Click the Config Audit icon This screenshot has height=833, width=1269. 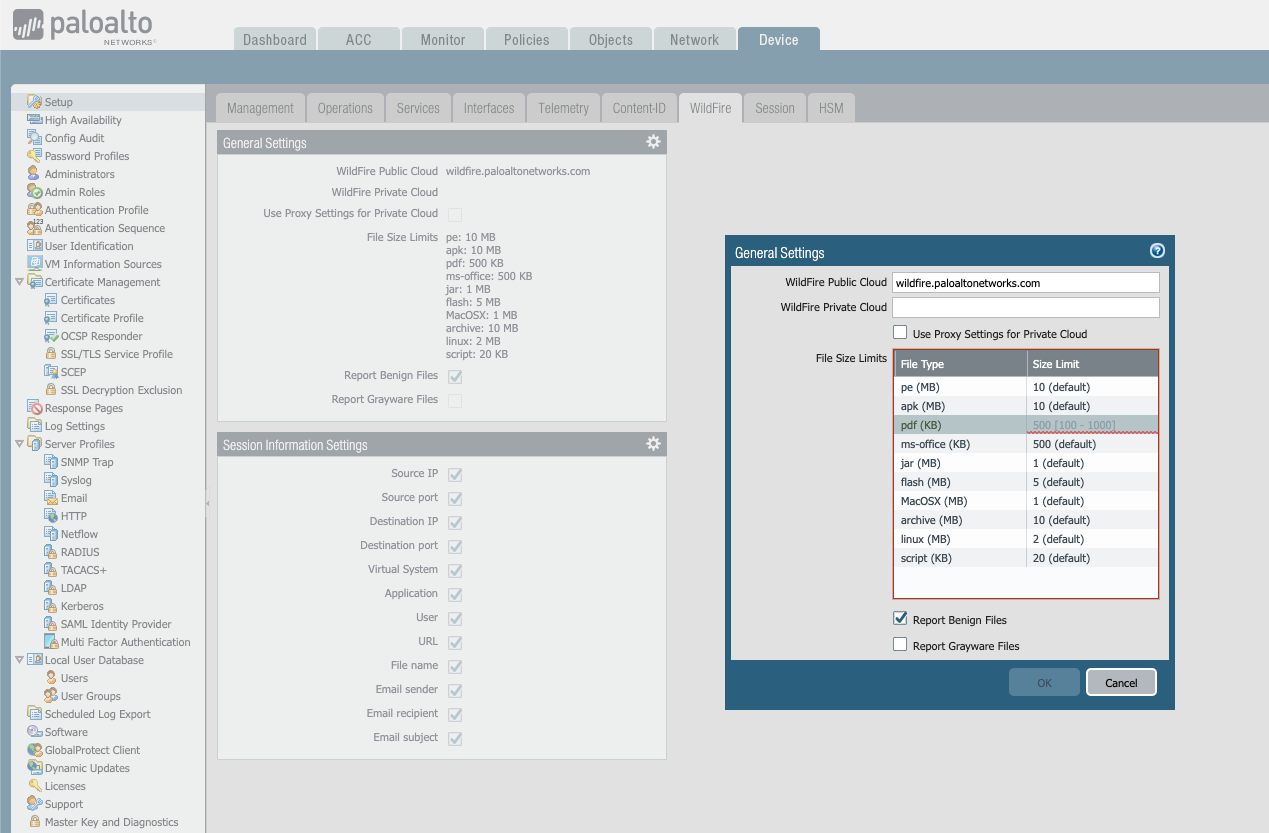pyautogui.click(x=35, y=138)
